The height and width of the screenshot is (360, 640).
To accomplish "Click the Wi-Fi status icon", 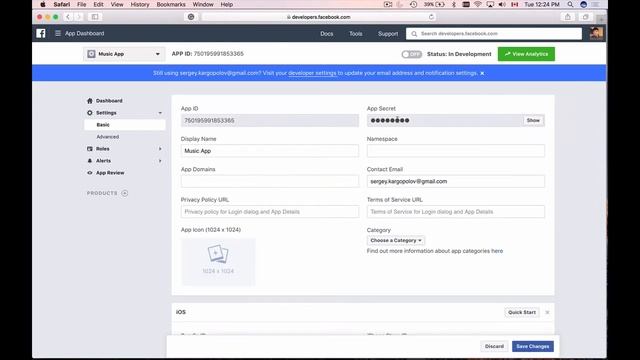I will (478, 4).
